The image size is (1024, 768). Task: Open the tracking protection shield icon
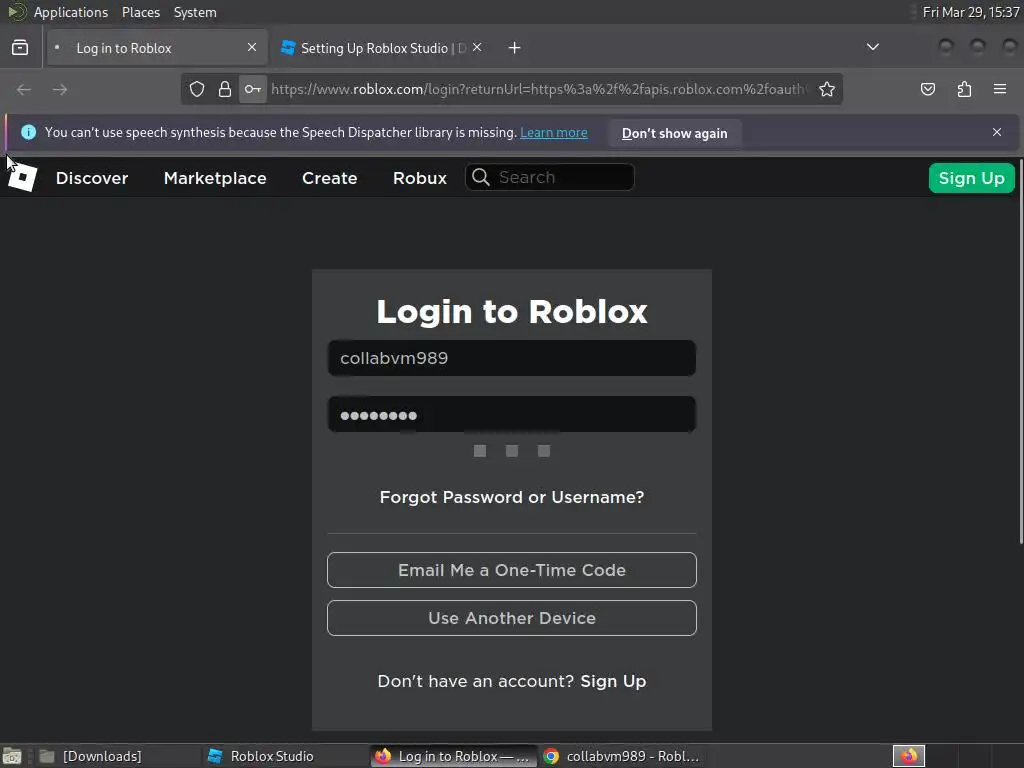(197, 89)
